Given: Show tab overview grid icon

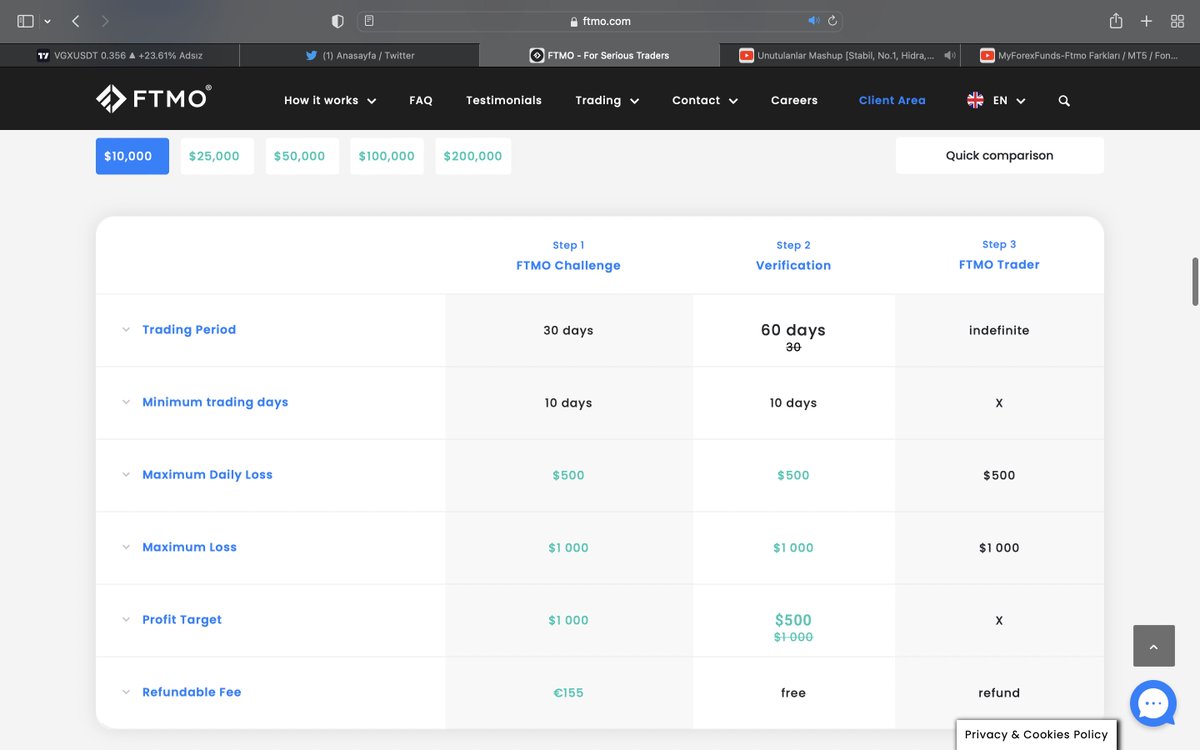Looking at the screenshot, I should pos(1177,21).
